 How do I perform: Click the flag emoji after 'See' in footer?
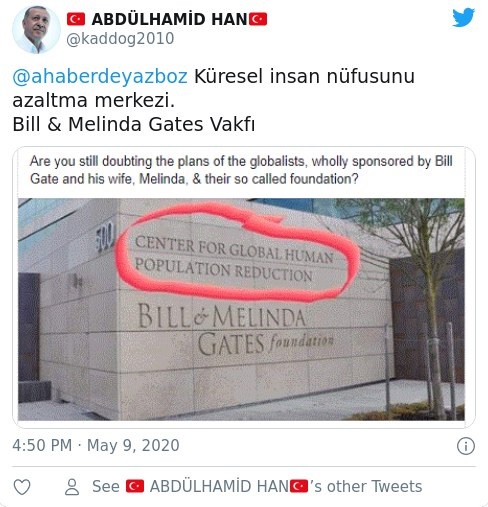point(135,486)
